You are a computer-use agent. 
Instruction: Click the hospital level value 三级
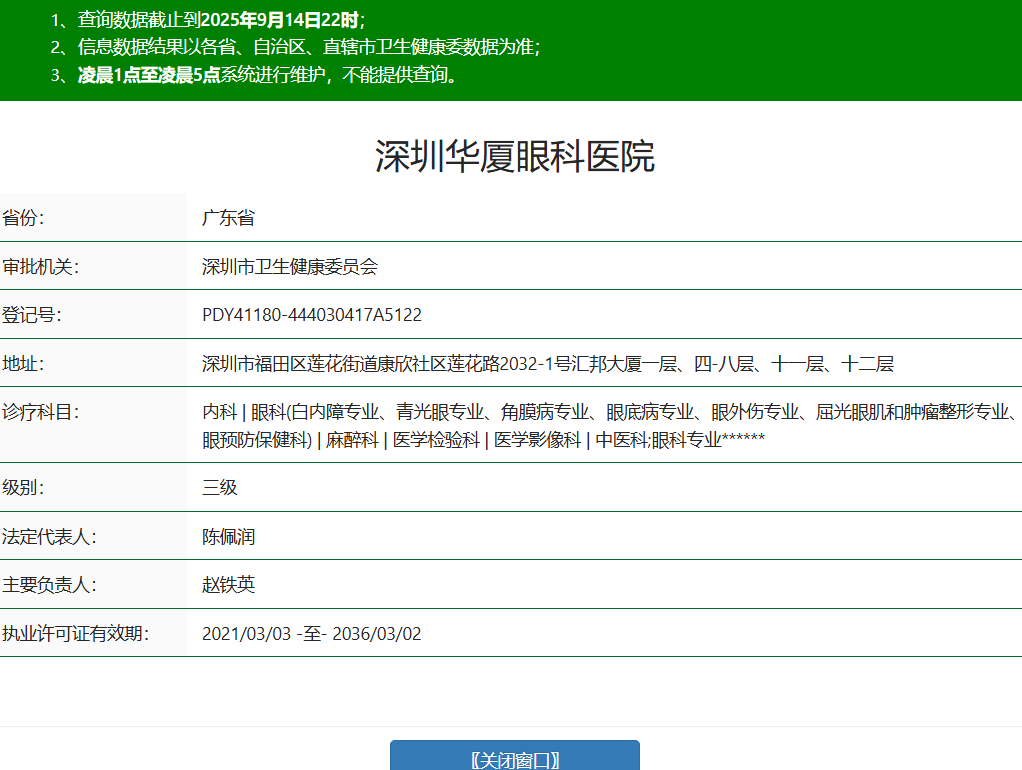[x=220, y=488]
